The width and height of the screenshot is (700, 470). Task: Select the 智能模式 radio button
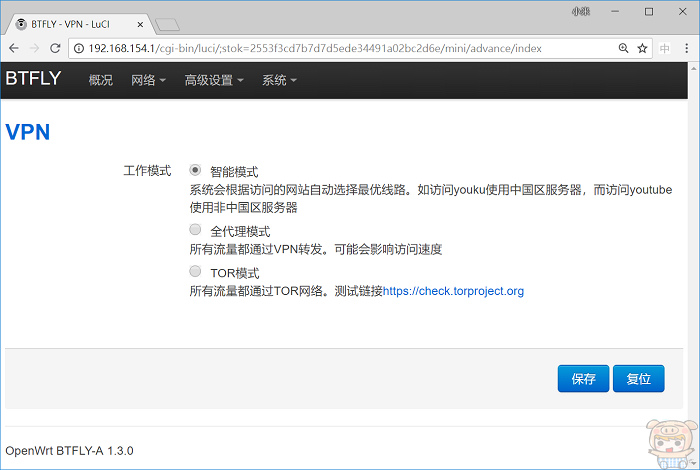click(195, 171)
